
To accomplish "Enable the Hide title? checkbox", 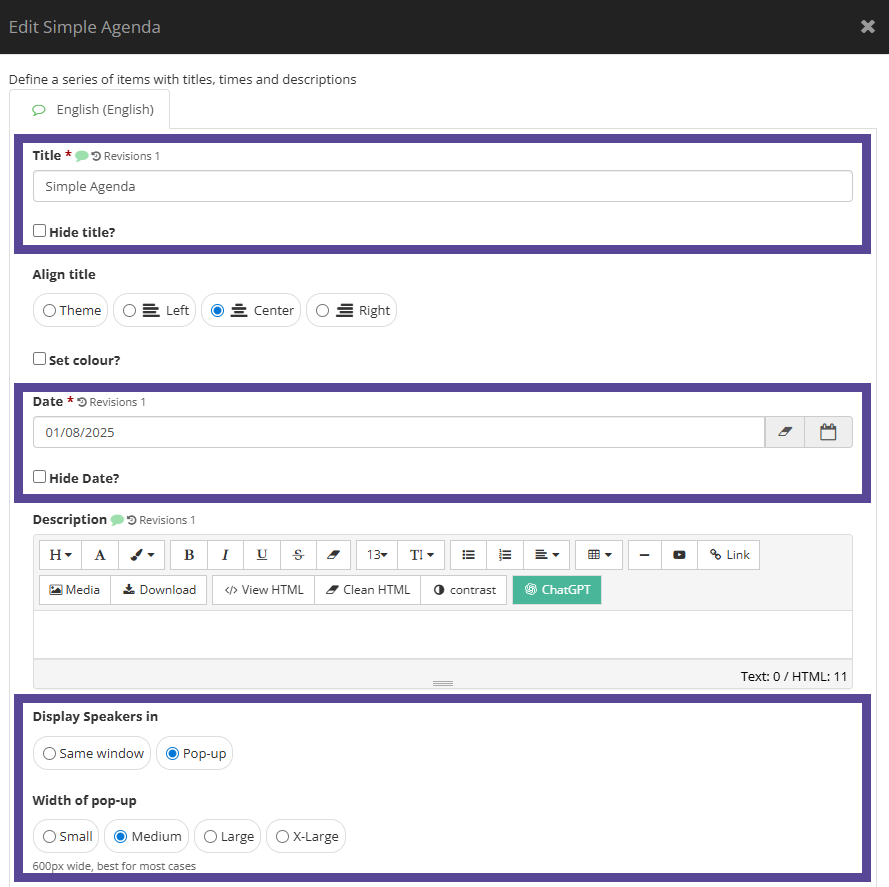I will 39,231.
